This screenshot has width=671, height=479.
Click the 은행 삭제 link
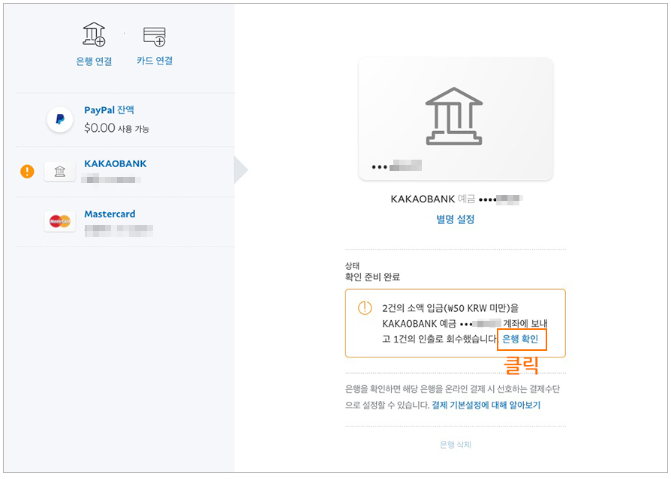pyautogui.click(x=456, y=445)
